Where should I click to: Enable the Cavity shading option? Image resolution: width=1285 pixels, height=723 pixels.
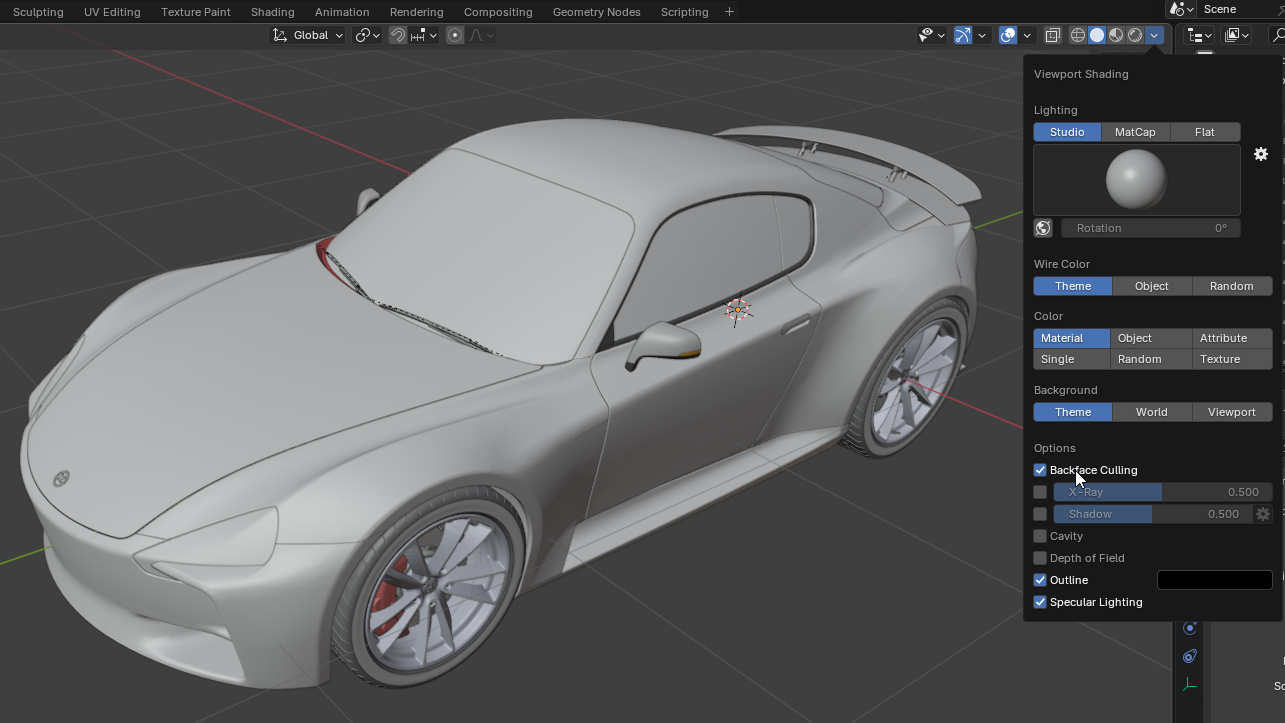pyautogui.click(x=1040, y=536)
